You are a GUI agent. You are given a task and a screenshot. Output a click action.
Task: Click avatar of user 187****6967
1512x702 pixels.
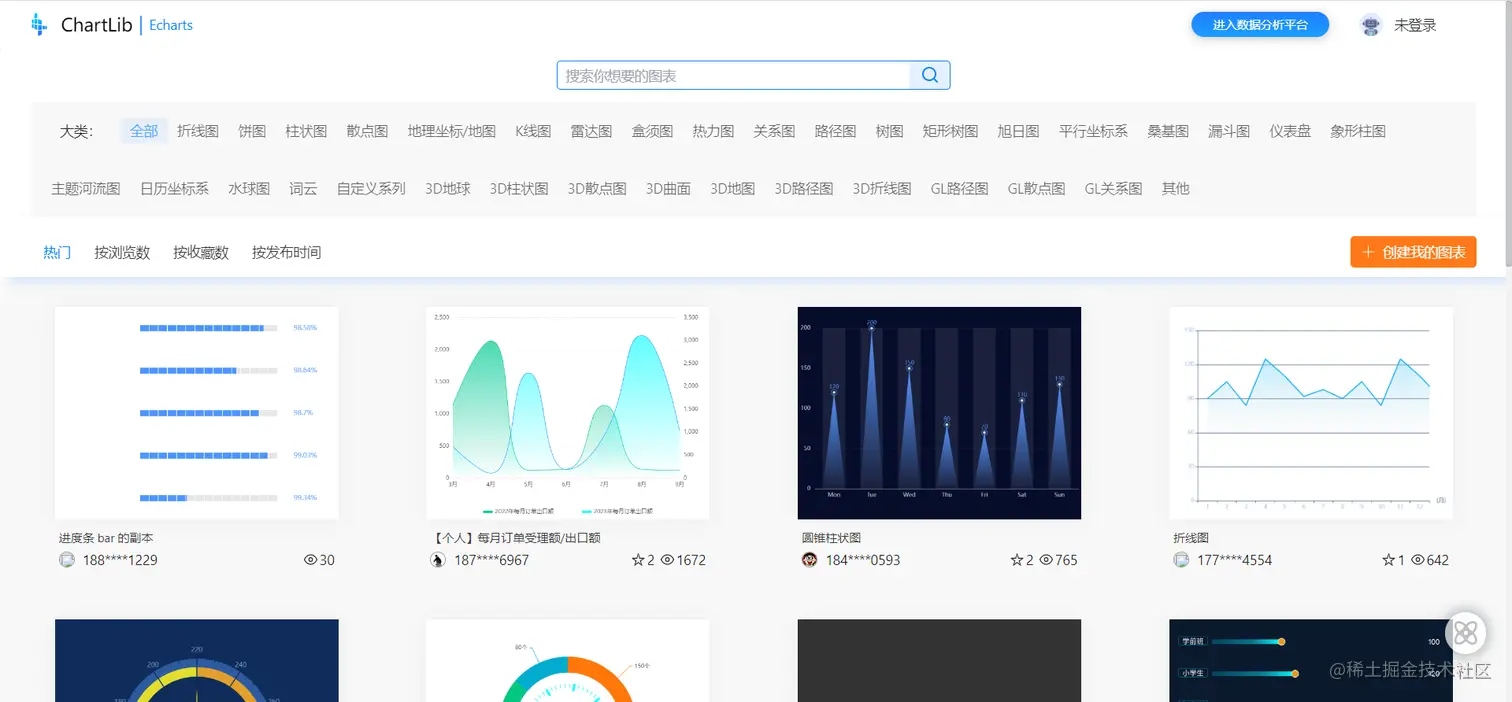(438, 560)
